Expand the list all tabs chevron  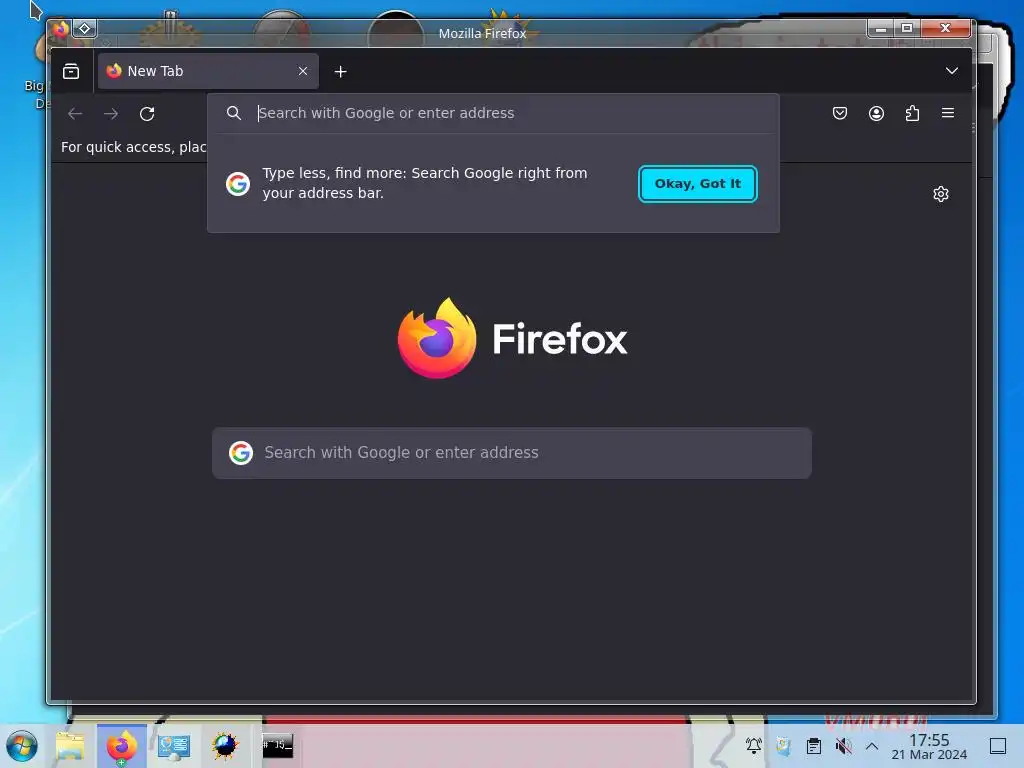click(952, 71)
